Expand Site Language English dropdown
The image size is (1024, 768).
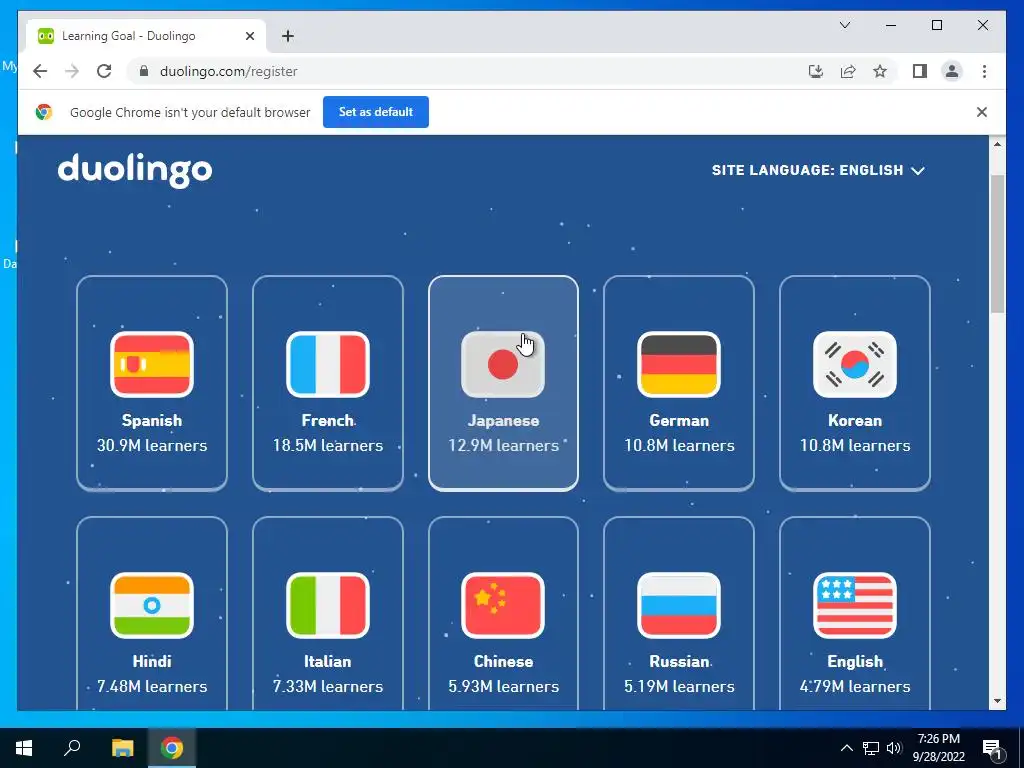click(x=818, y=170)
